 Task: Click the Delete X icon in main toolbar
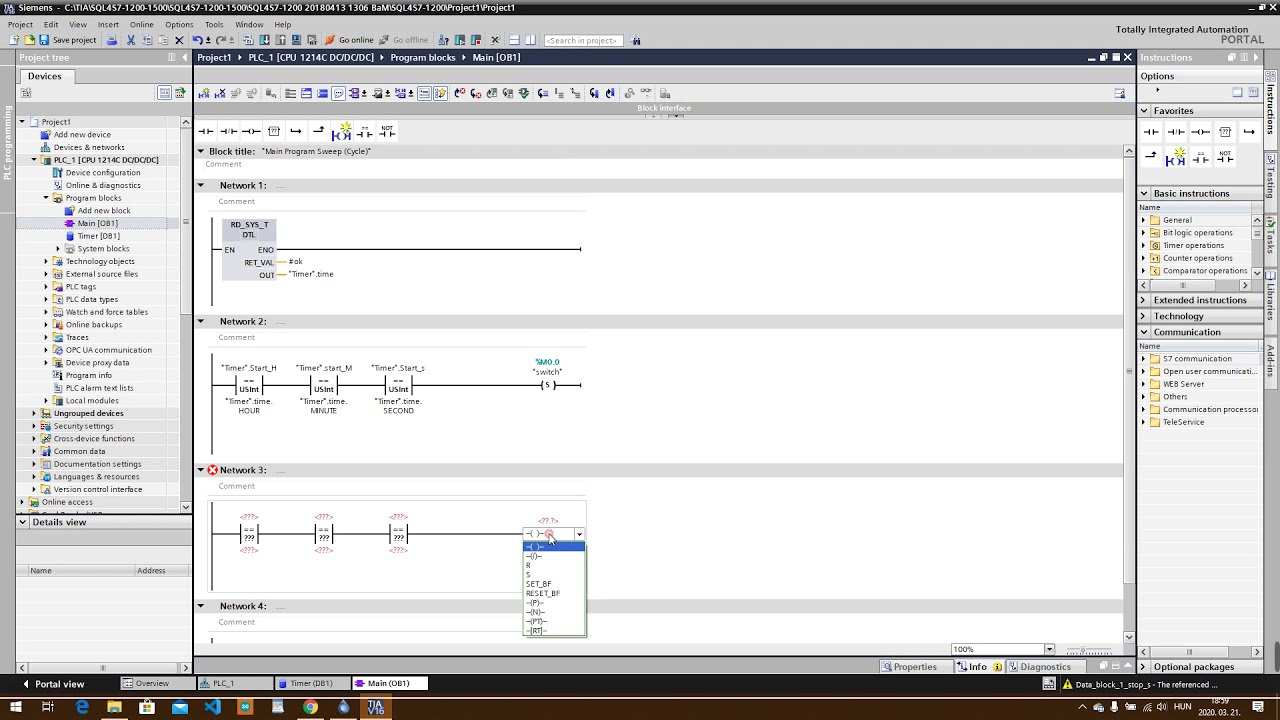tap(179, 40)
